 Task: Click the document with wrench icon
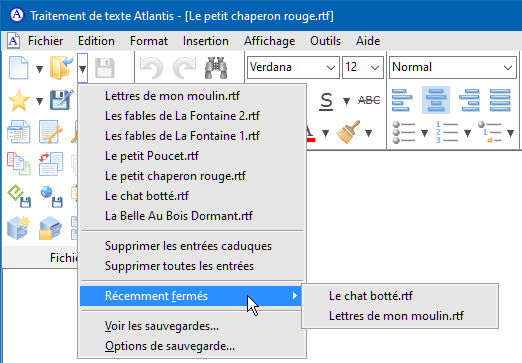pos(50,132)
